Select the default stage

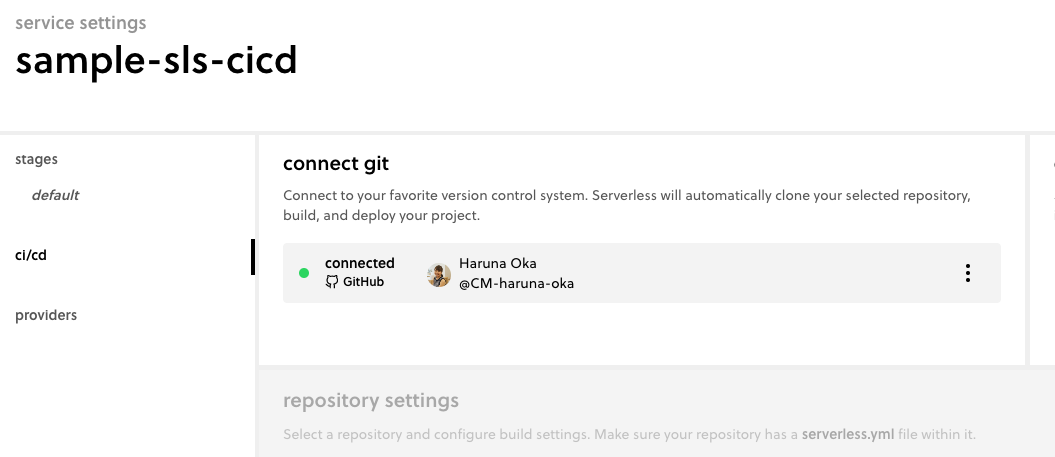point(55,195)
